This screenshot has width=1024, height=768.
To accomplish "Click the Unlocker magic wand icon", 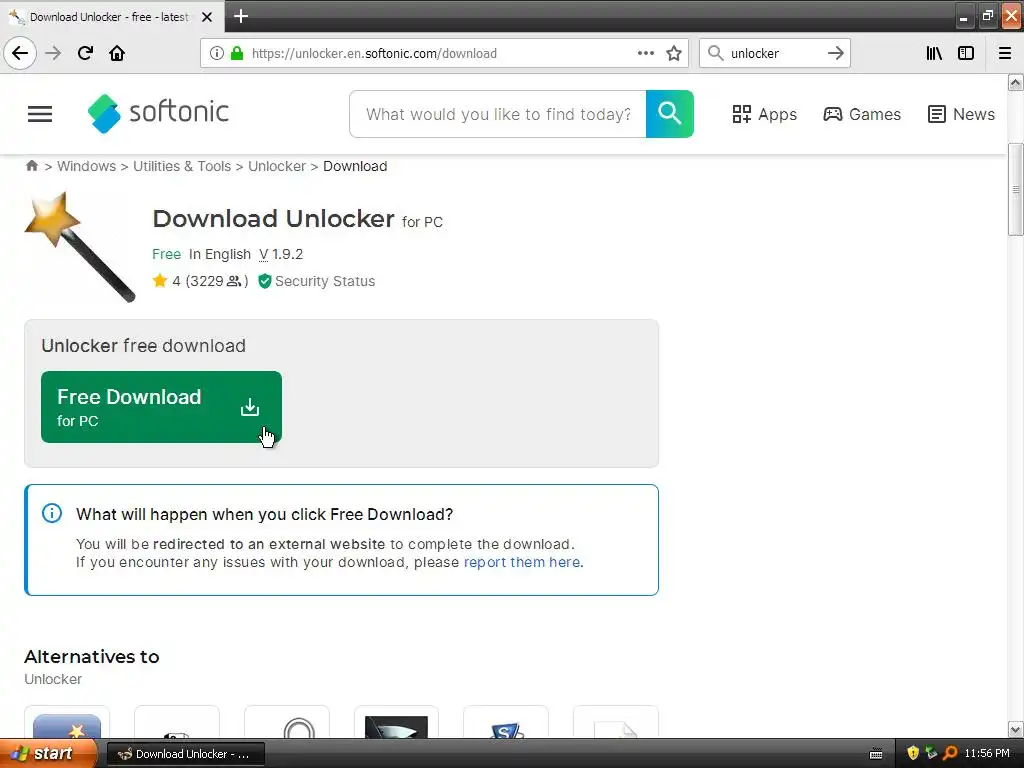I will point(80,247).
